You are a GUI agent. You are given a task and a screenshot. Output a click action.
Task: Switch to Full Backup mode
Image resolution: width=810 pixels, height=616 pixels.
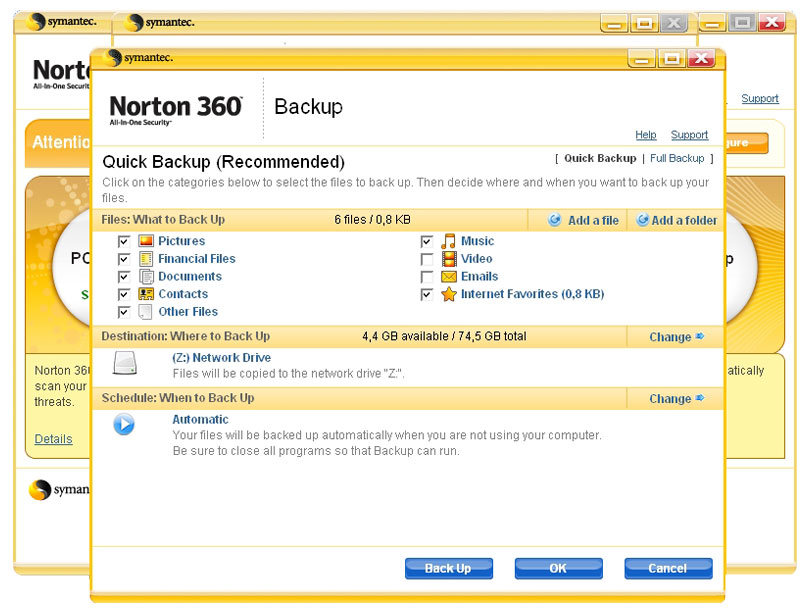point(677,158)
